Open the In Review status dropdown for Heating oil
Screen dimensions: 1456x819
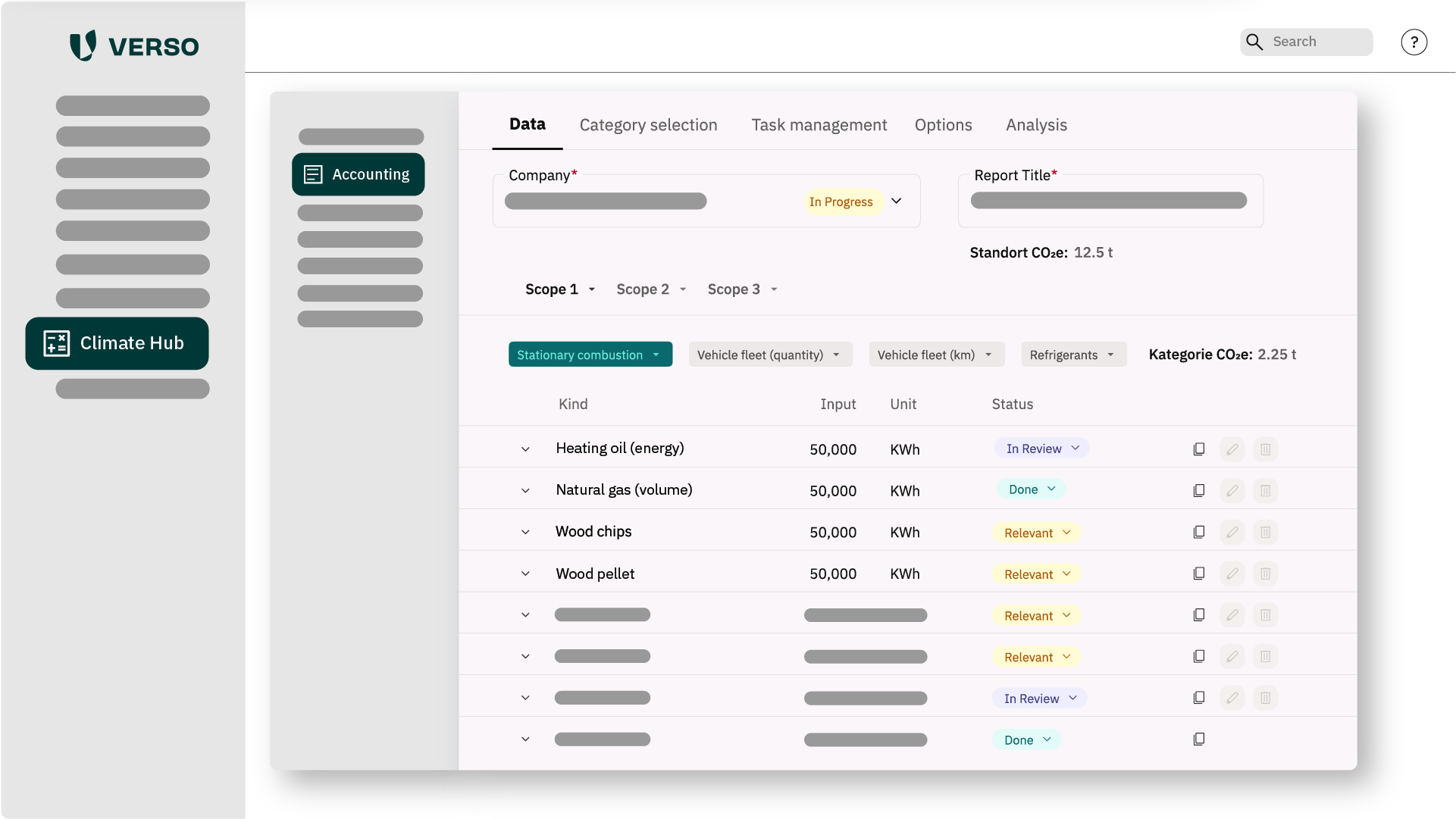click(1041, 449)
